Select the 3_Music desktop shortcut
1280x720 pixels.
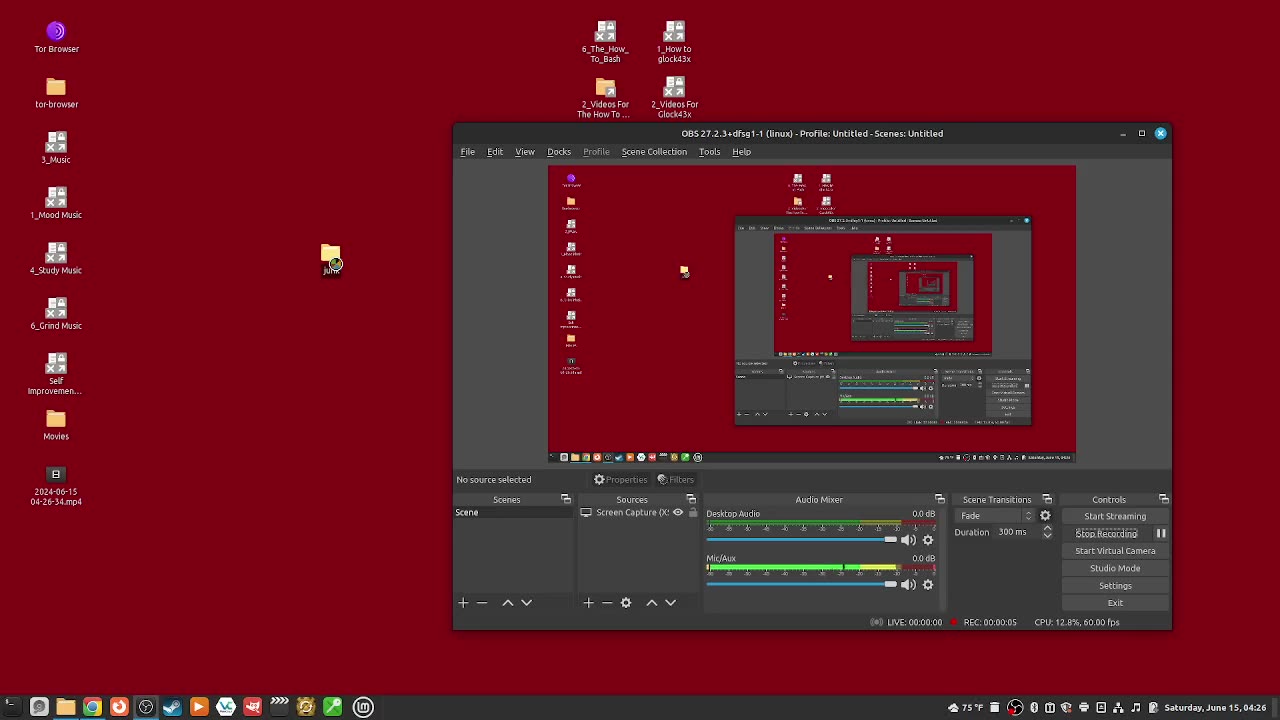click(56, 148)
